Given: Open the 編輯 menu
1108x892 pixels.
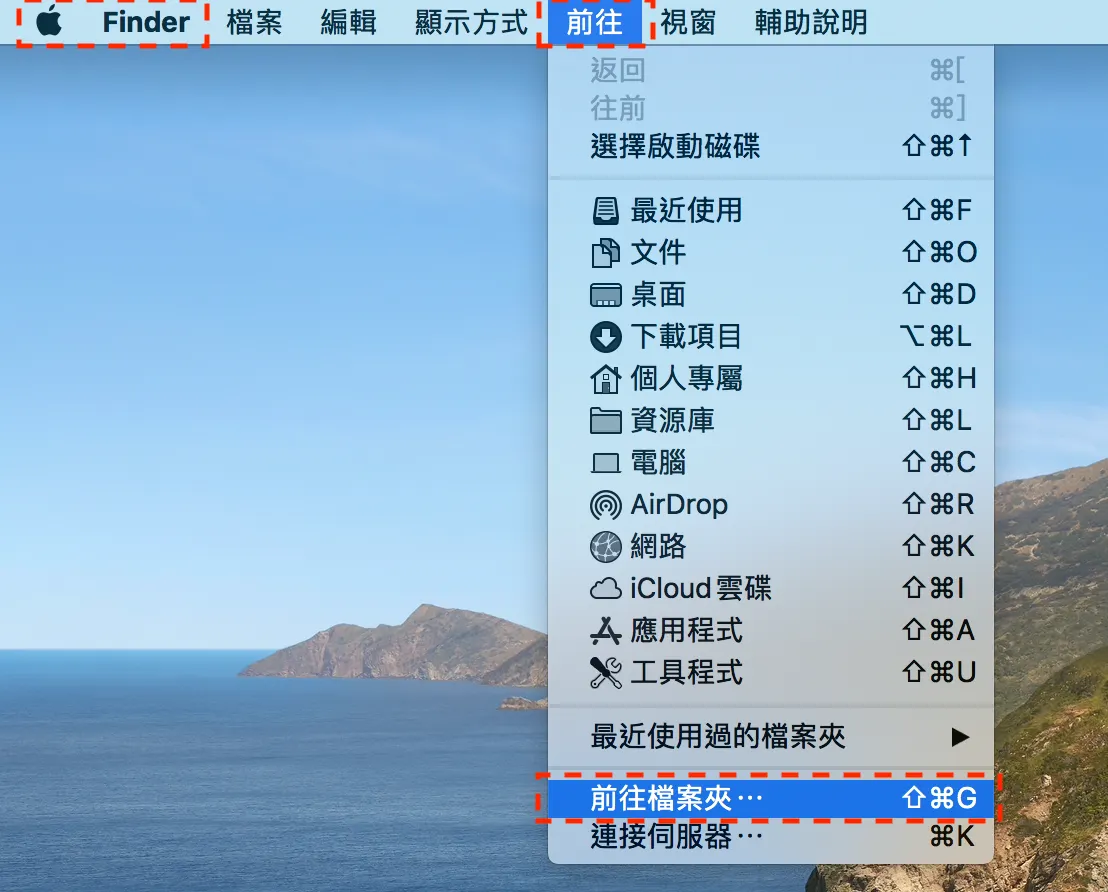Looking at the screenshot, I should click(348, 23).
